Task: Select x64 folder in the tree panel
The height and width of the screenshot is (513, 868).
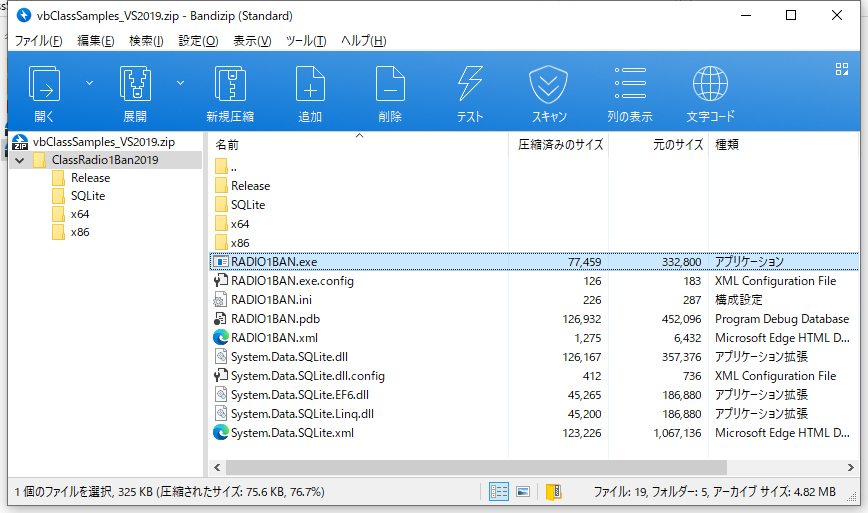Action: click(x=80, y=214)
